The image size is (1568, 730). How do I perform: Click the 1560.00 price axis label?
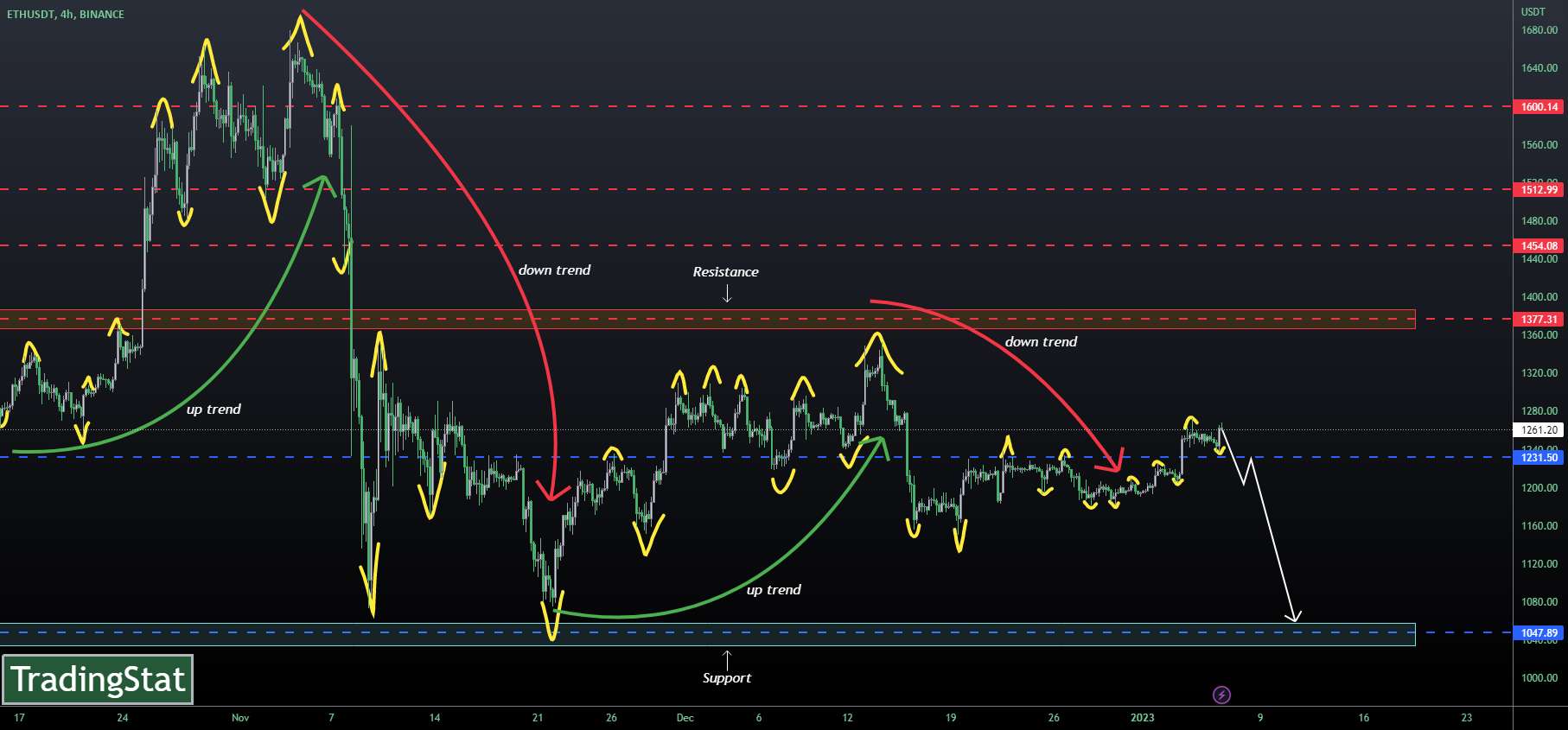pos(1539,145)
